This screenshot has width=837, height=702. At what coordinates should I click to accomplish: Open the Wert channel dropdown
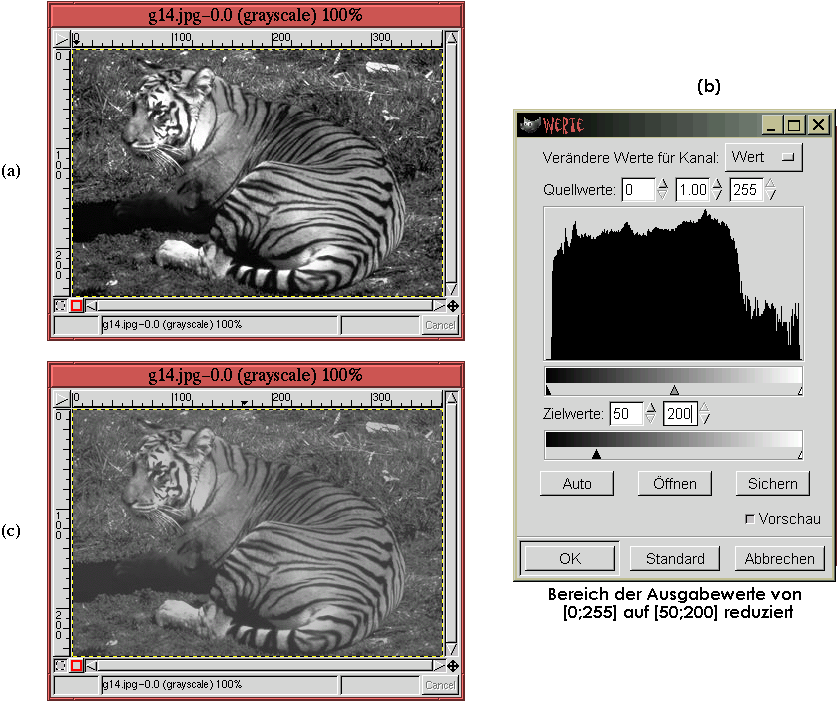765,157
